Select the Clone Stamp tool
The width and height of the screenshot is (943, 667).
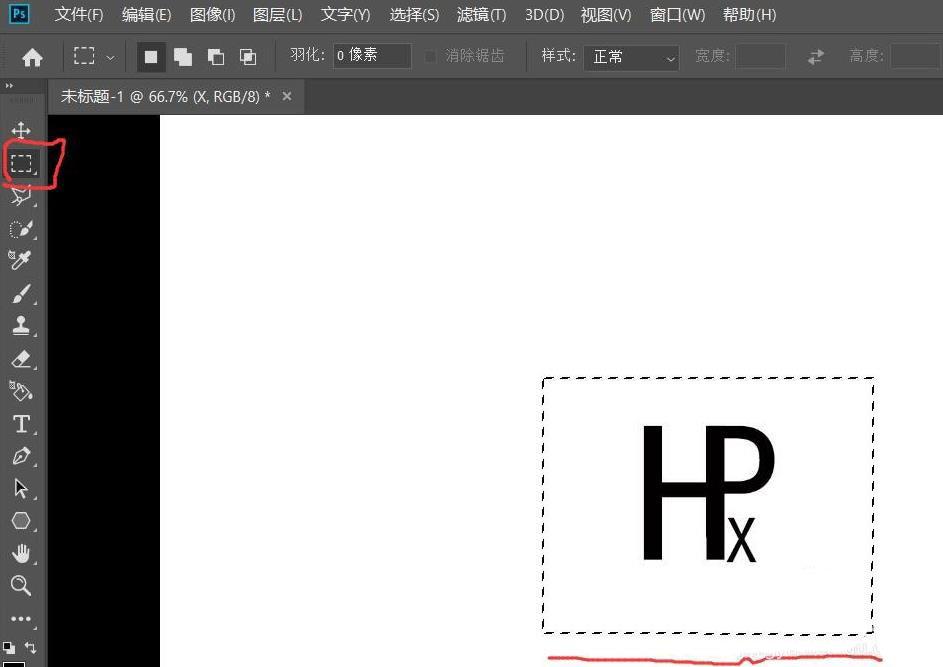pyautogui.click(x=22, y=325)
